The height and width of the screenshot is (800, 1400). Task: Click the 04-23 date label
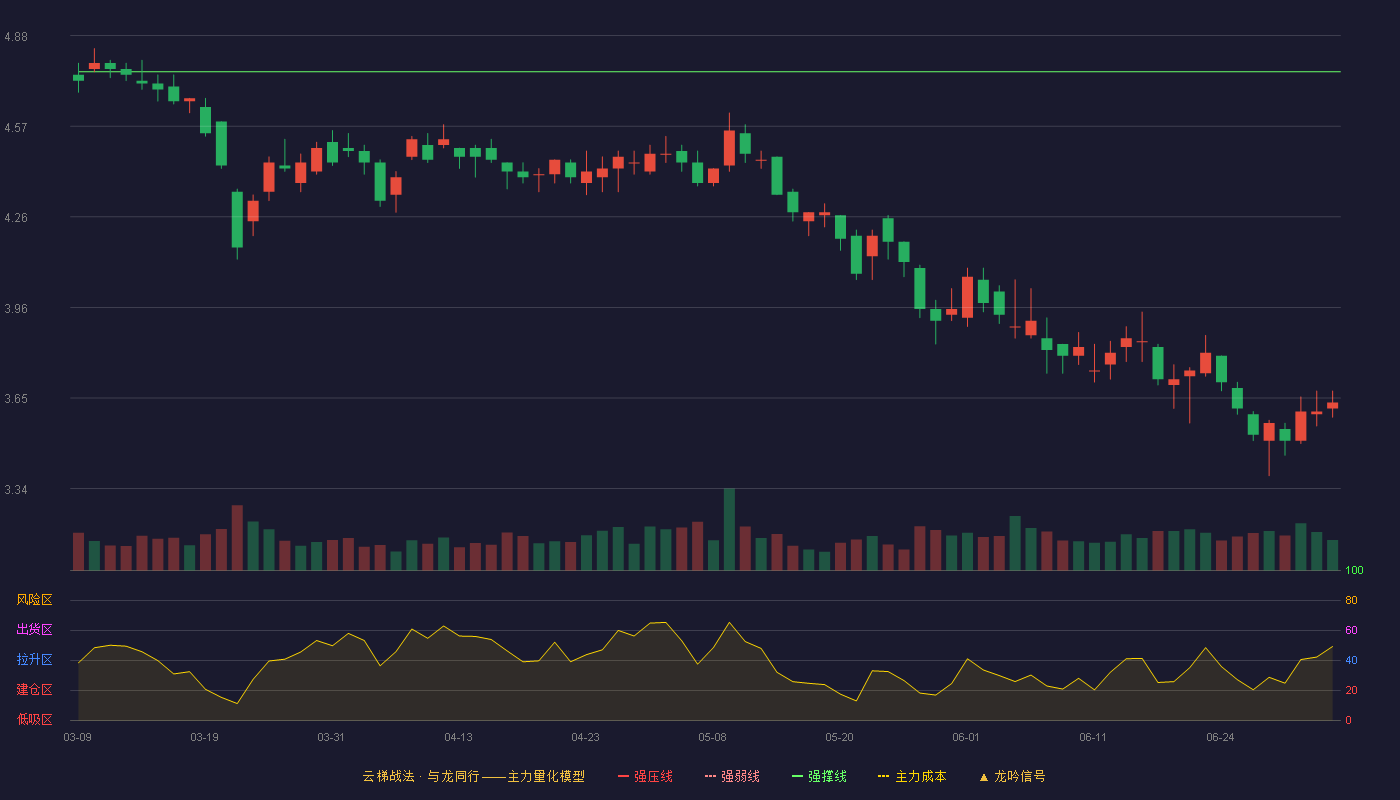(585, 737)
